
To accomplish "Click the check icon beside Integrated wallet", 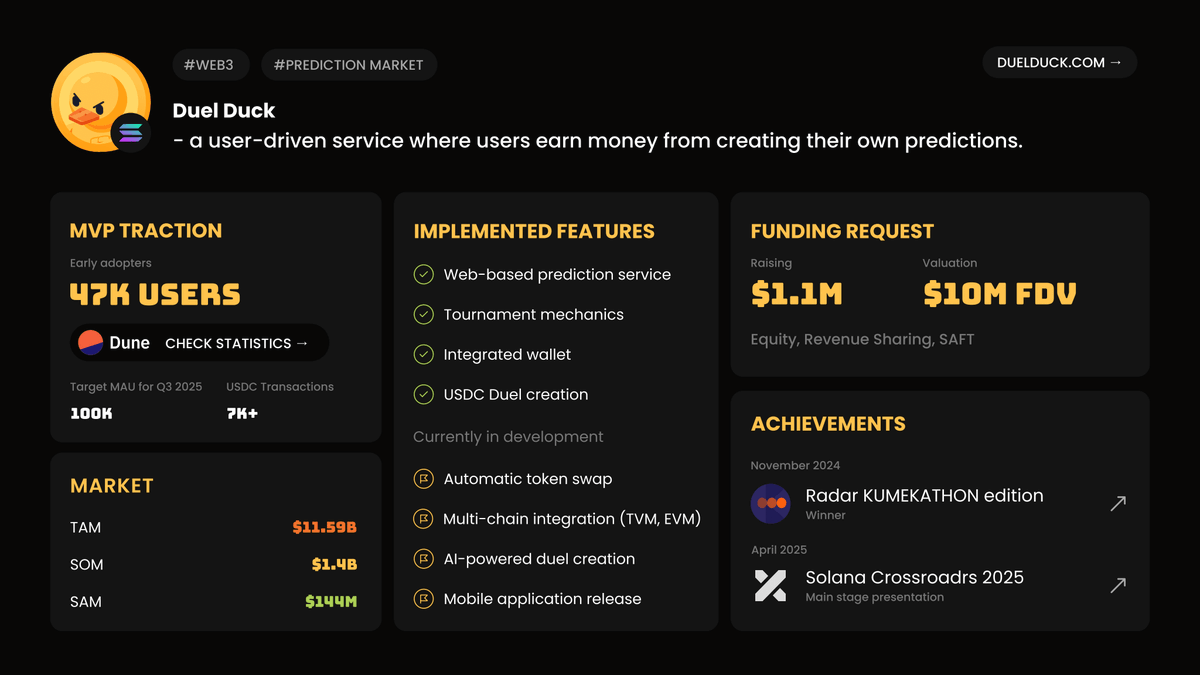I will 424,354.
